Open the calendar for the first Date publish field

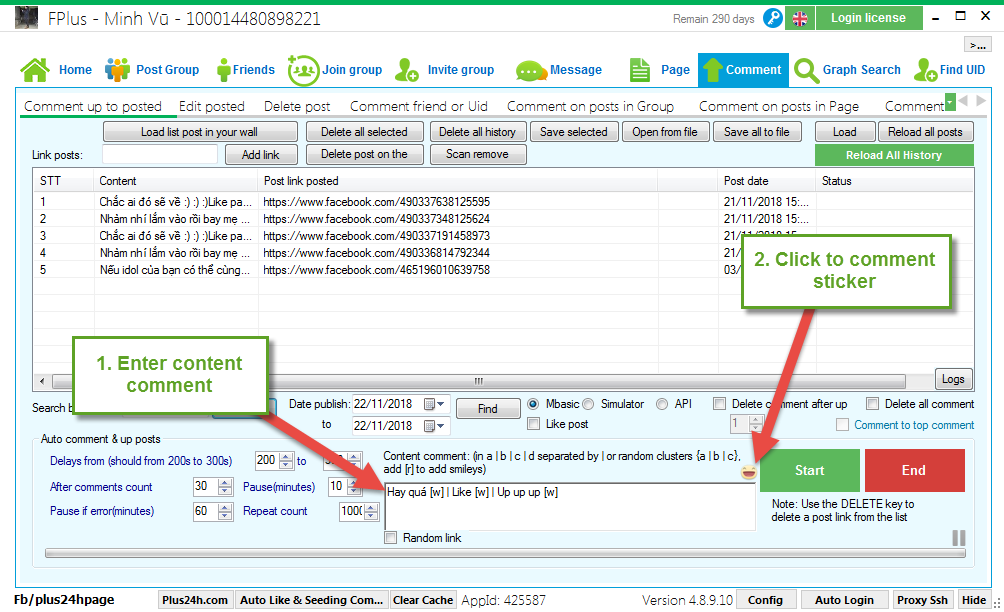[x=434, y=404]
